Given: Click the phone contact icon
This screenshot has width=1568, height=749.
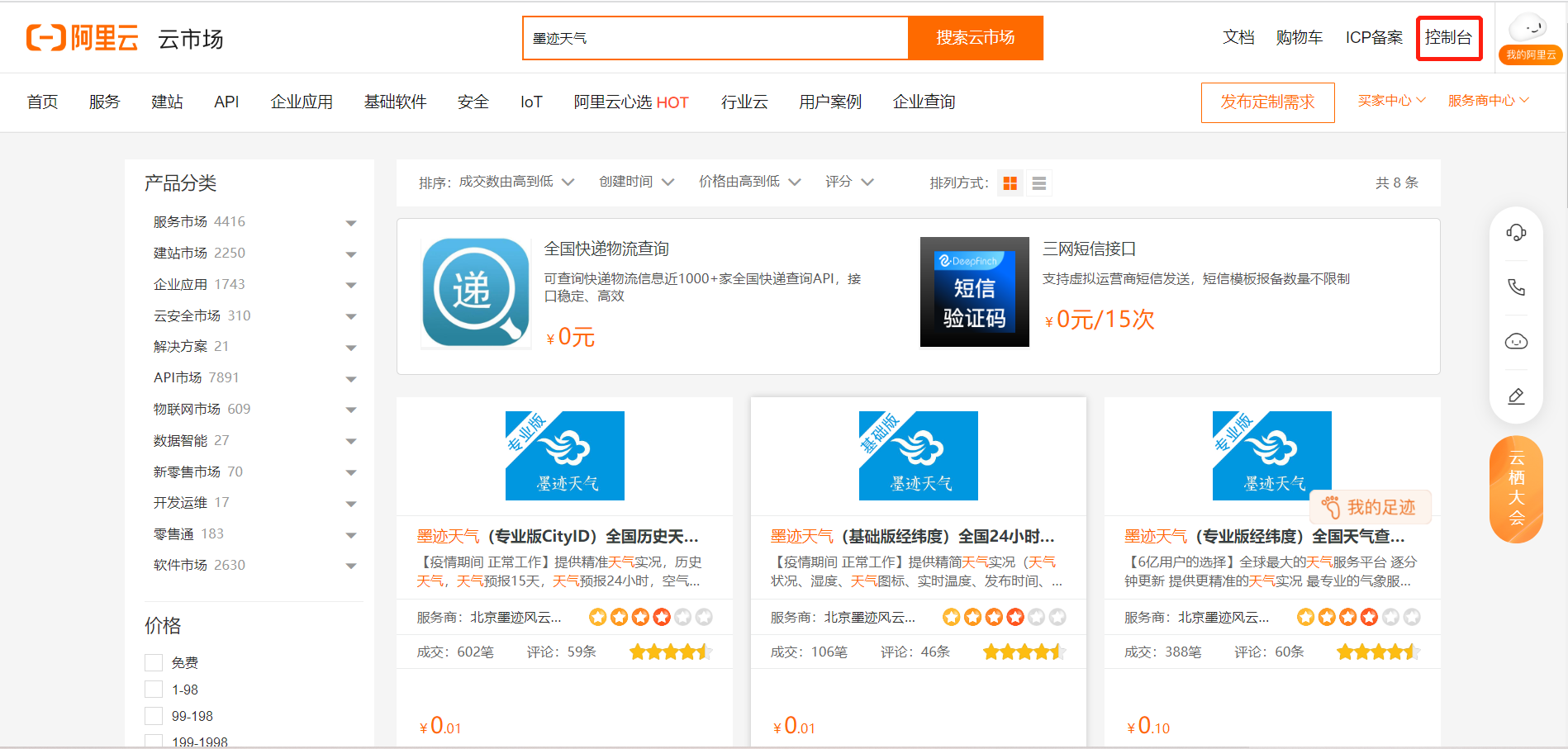Looking at the screenshot, I should (x=1516, y=287).
